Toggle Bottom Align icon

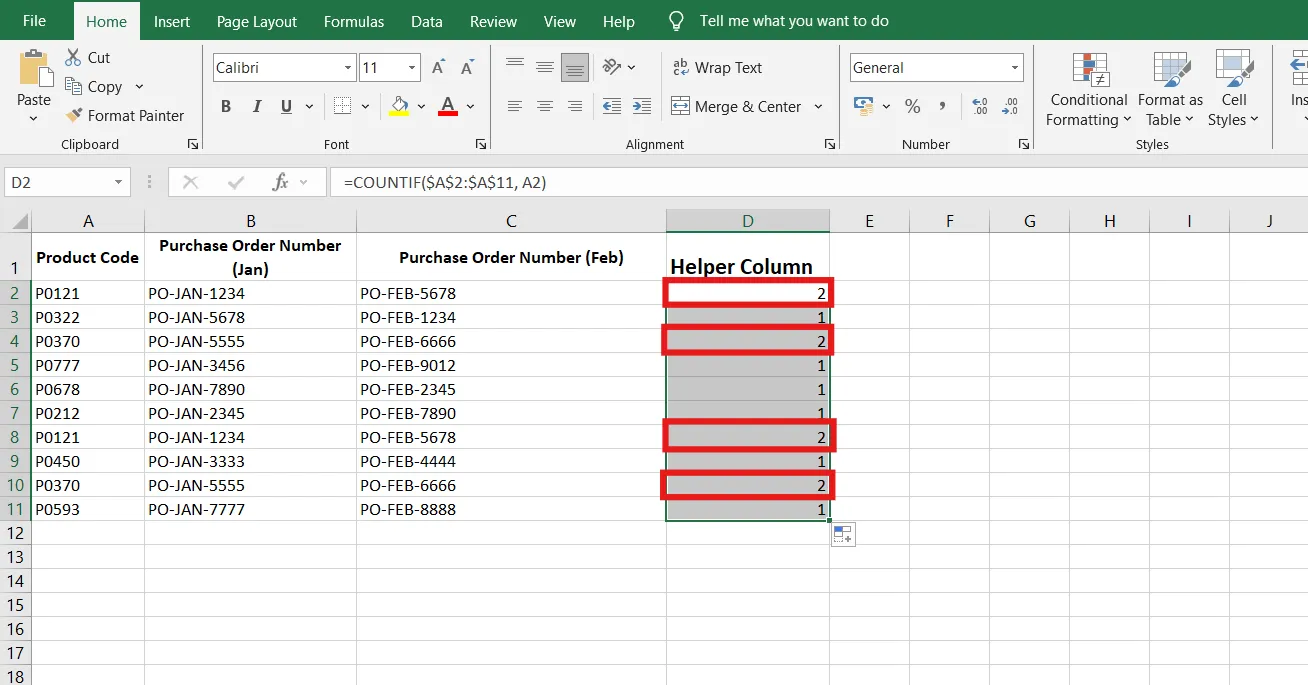point(575,67)
